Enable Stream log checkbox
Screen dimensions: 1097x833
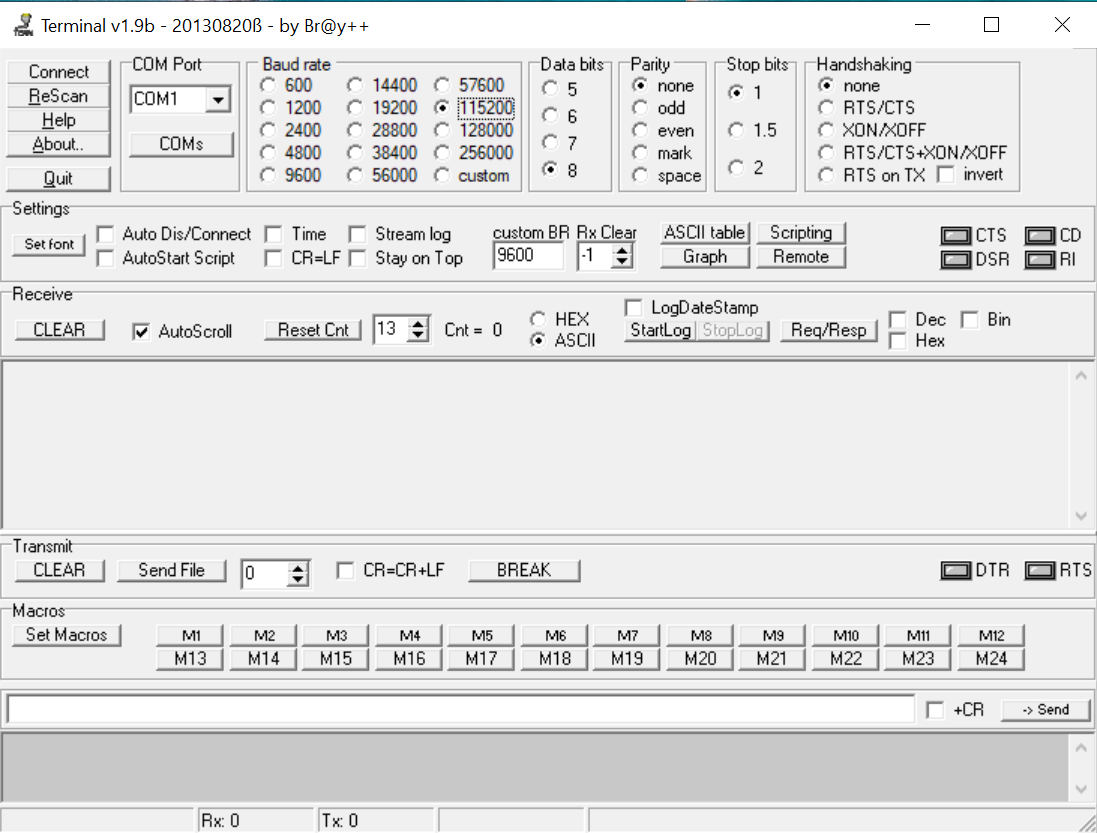click(358, 234)
